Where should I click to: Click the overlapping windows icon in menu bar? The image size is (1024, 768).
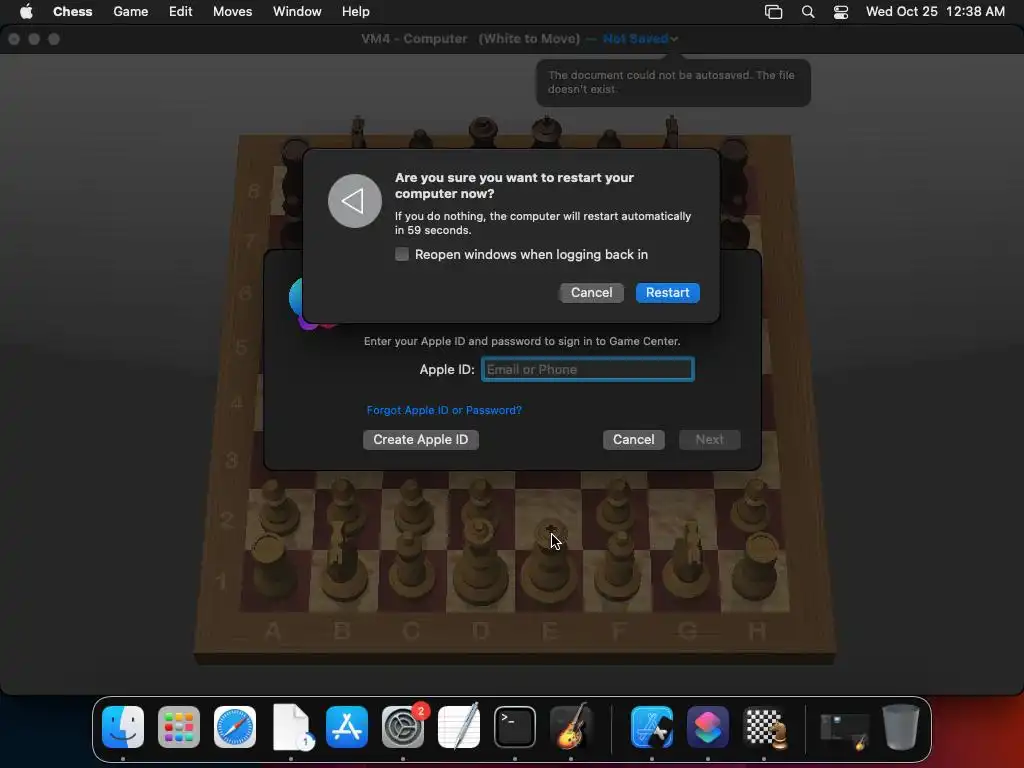[773, 12]
